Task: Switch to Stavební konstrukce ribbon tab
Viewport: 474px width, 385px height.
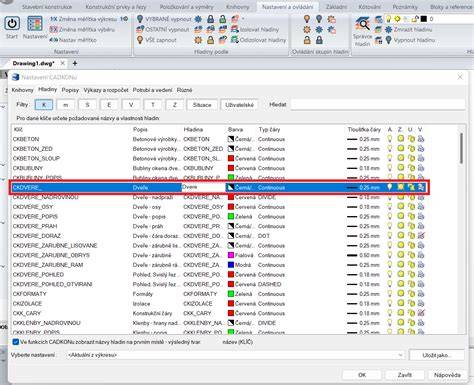Action: (x=47, y=7)
